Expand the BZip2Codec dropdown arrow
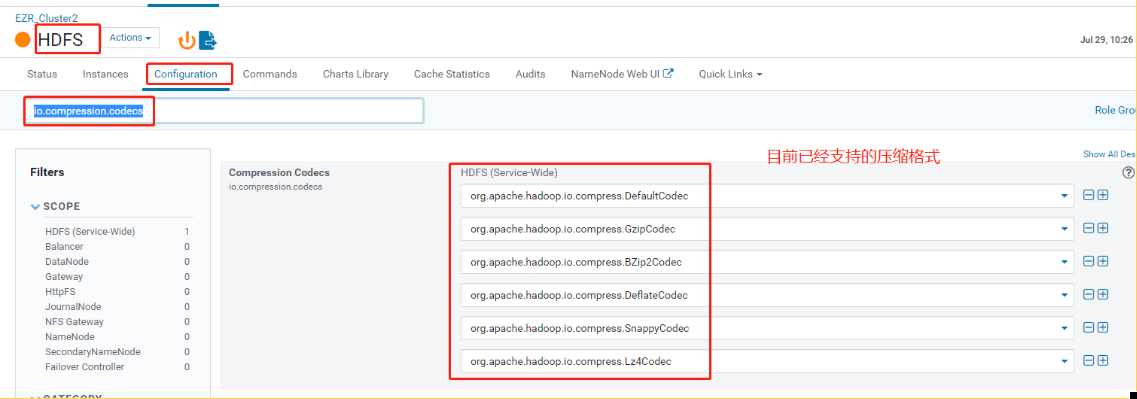Viewport: 1137px width, 399px height. coord(1064,262)
